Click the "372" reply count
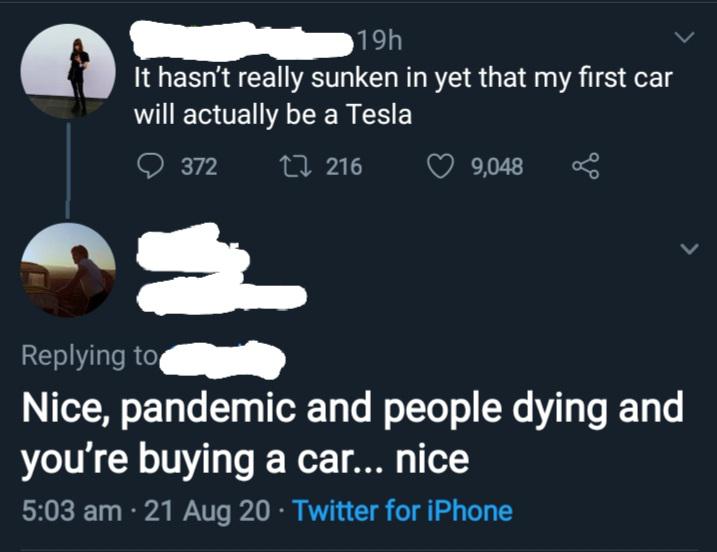Image resolution: width=717 pixels, height=552 pixels. 198,166
